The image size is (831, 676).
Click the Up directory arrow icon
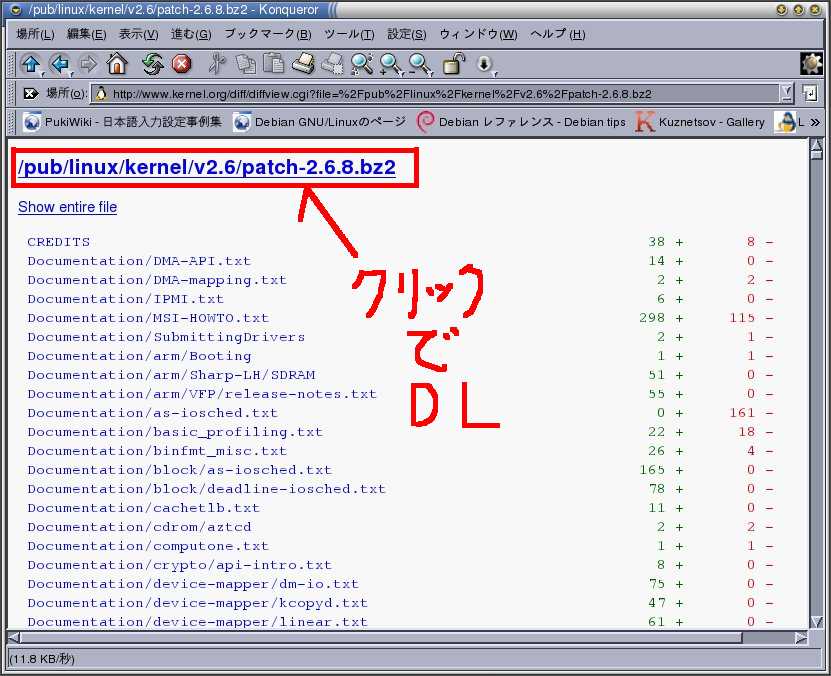point(29,64)
